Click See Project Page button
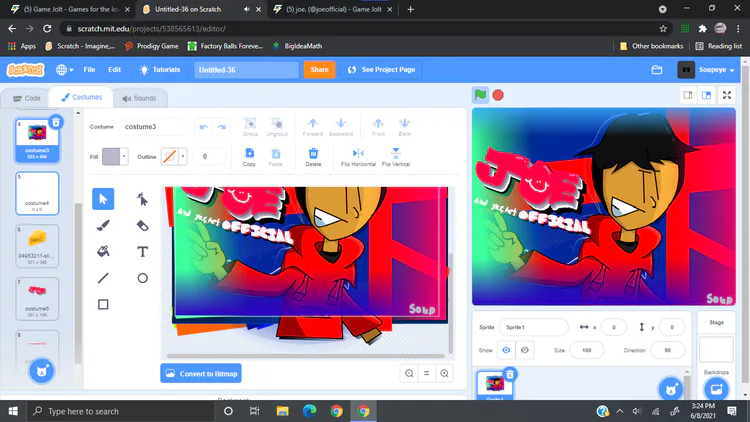 point(381,70)
